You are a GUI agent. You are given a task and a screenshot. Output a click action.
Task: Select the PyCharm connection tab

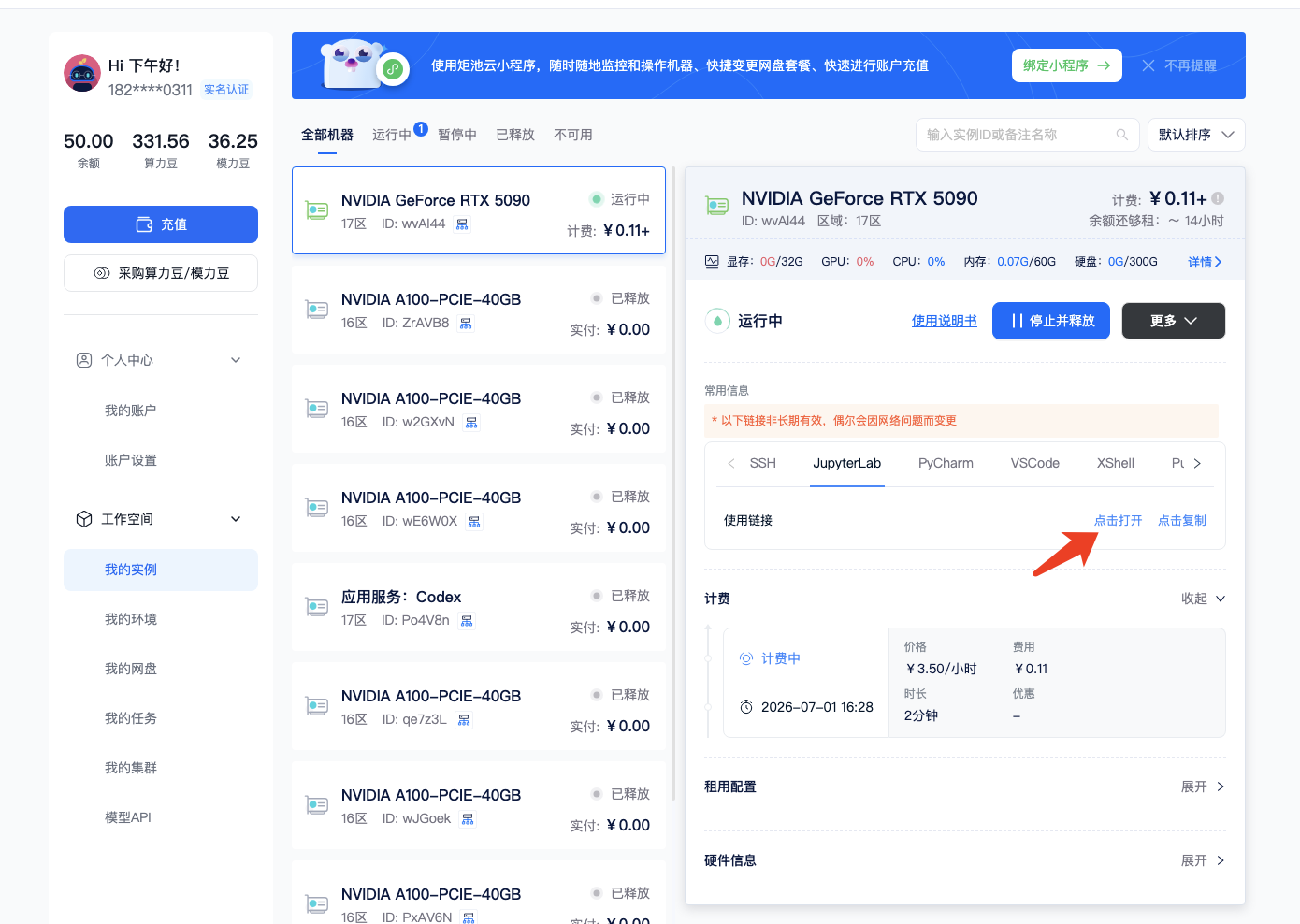coord(946,463)
